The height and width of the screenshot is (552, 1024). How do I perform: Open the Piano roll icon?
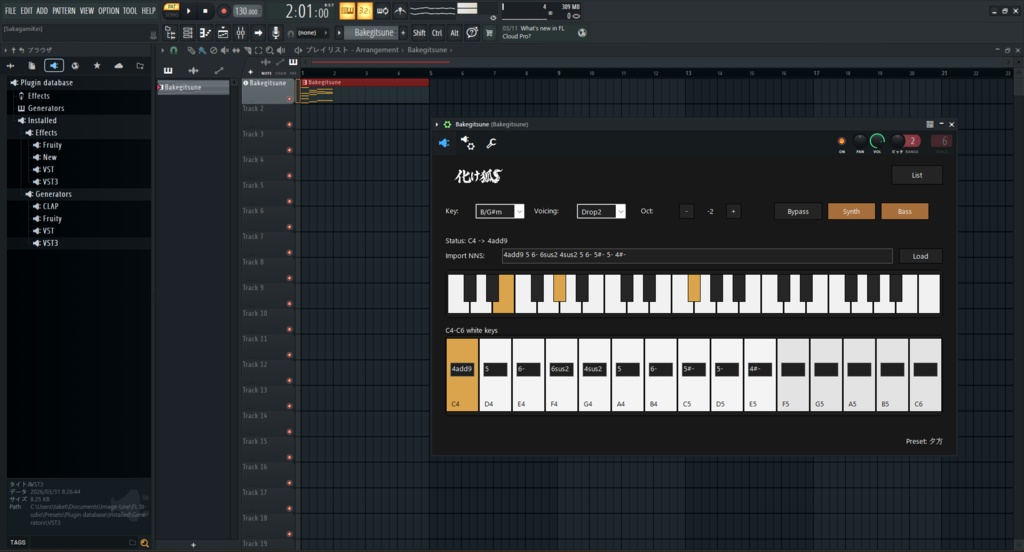coord(205,33)
